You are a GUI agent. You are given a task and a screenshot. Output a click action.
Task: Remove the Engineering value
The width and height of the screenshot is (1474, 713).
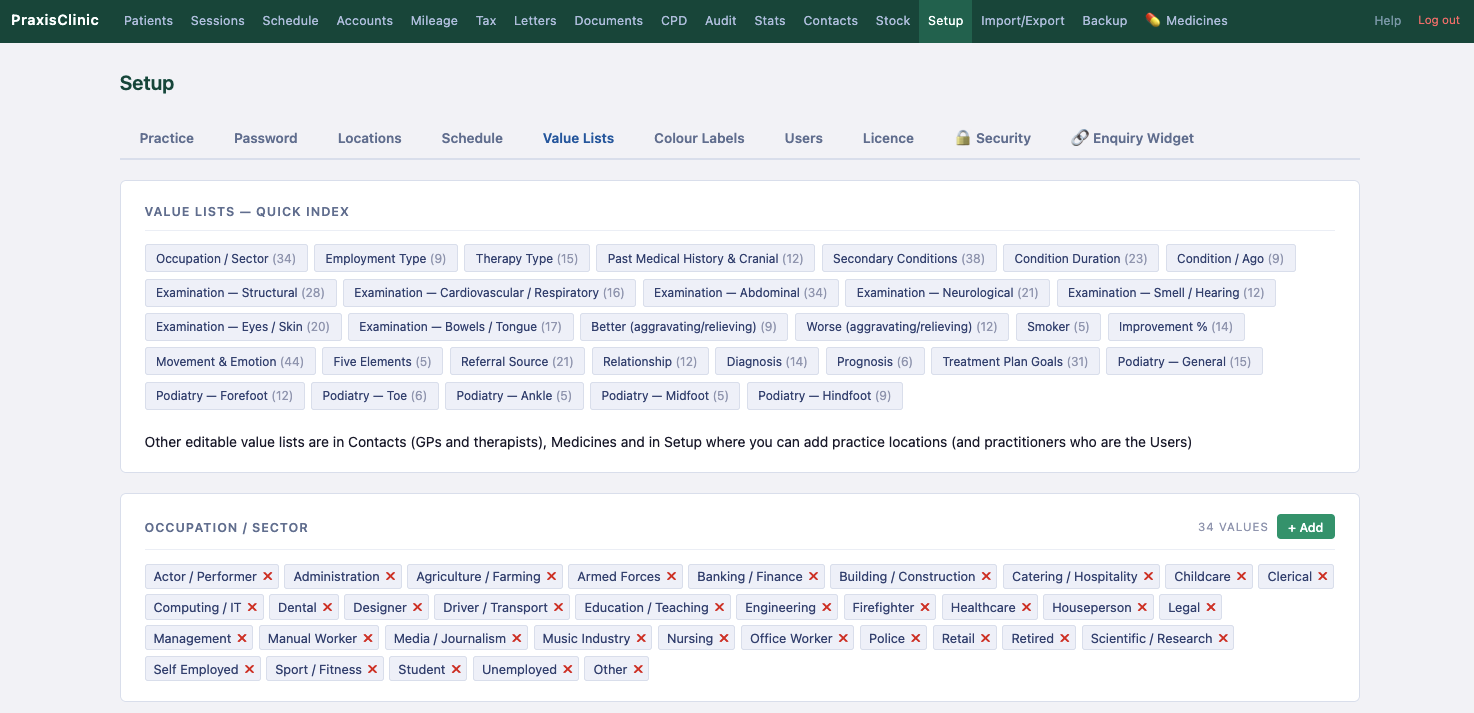tap(826, 608)
